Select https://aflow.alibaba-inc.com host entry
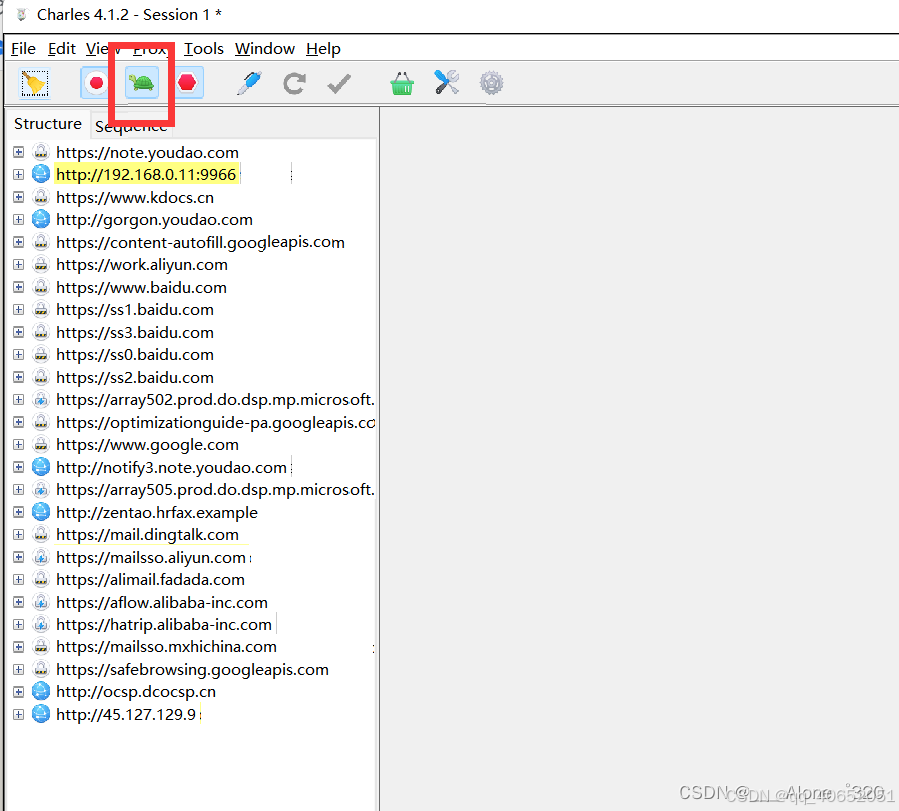The image size is (899, 811). (162, 602)
